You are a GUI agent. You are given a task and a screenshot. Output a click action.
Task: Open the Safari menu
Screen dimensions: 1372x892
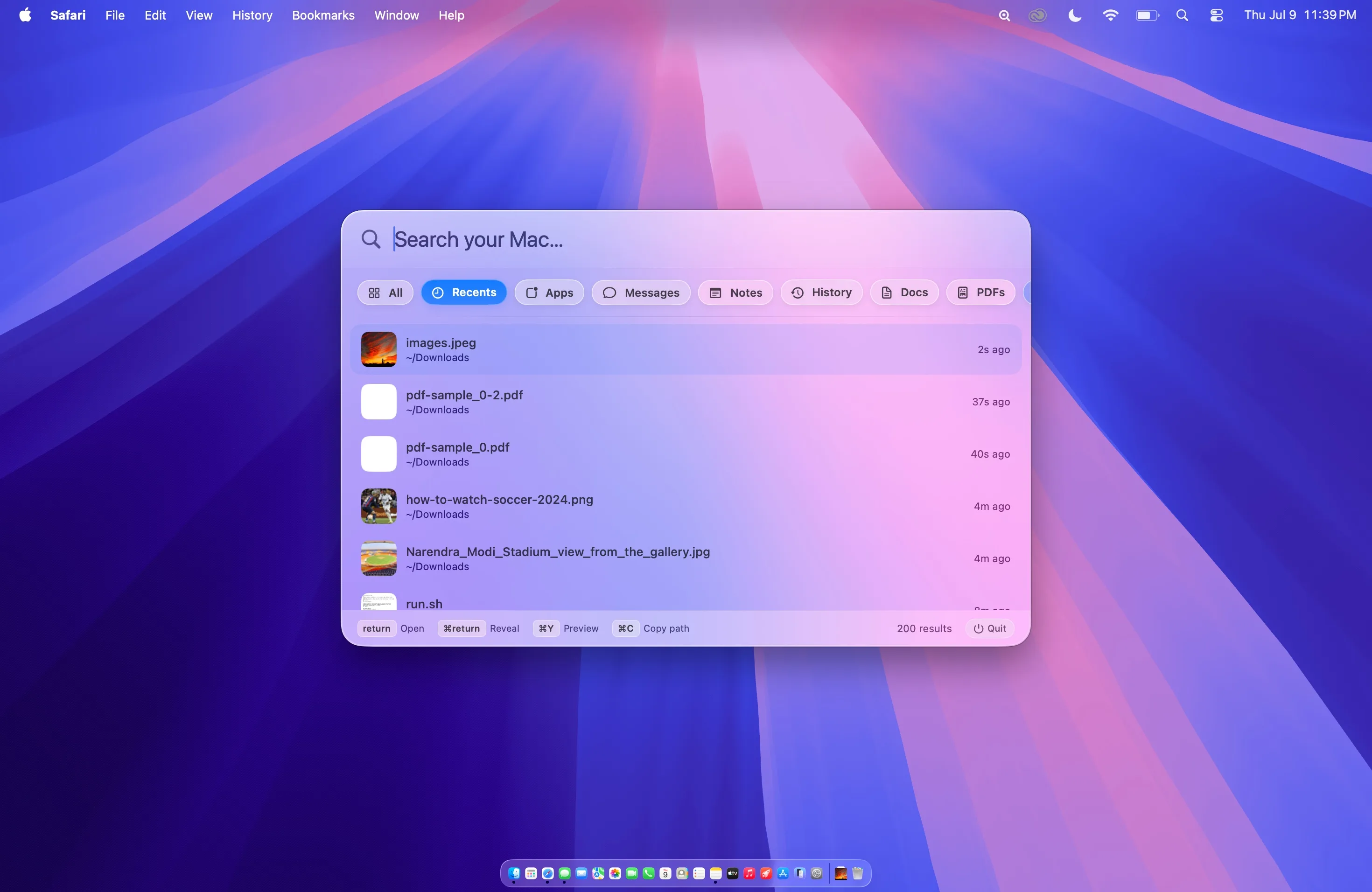pyautogui.click(x=68, y=15)
